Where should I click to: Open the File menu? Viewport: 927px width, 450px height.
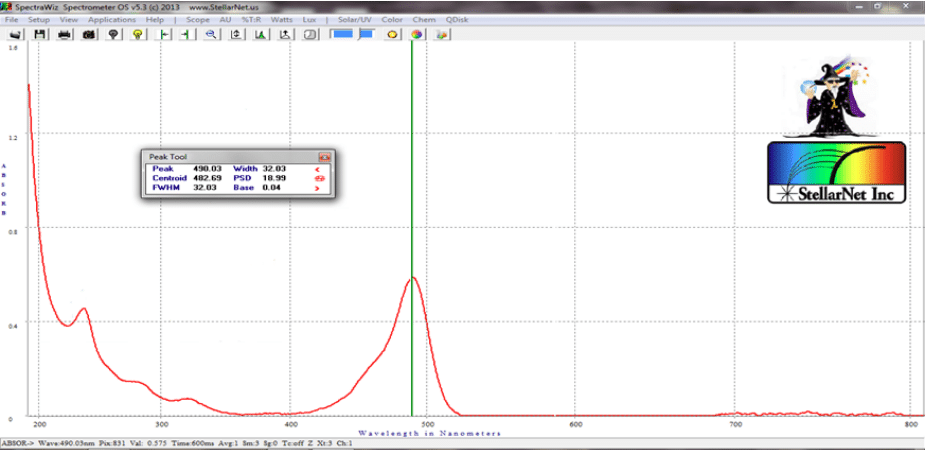[12, 20]
